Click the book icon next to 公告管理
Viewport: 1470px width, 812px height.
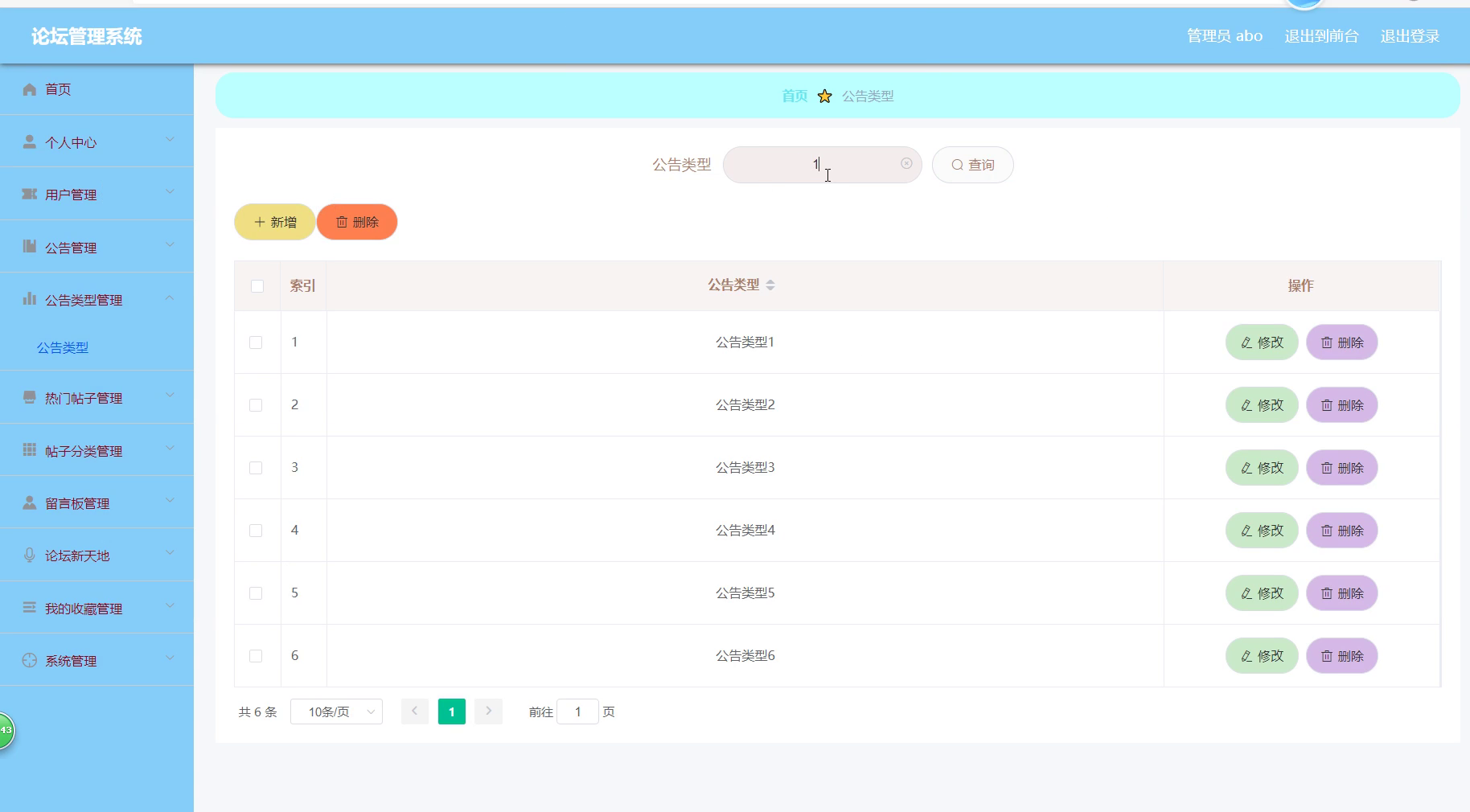point(30,246)
